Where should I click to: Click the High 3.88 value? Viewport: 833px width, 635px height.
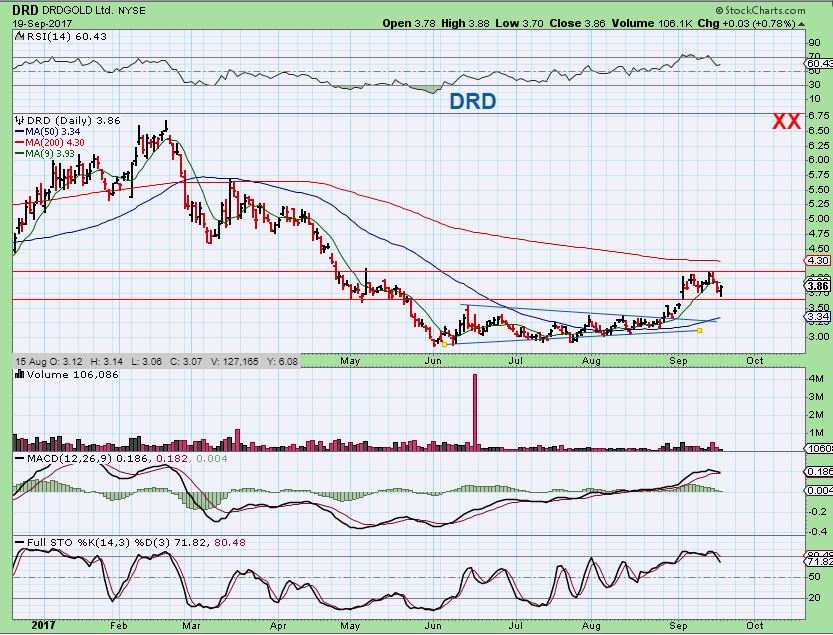(465, 23)
